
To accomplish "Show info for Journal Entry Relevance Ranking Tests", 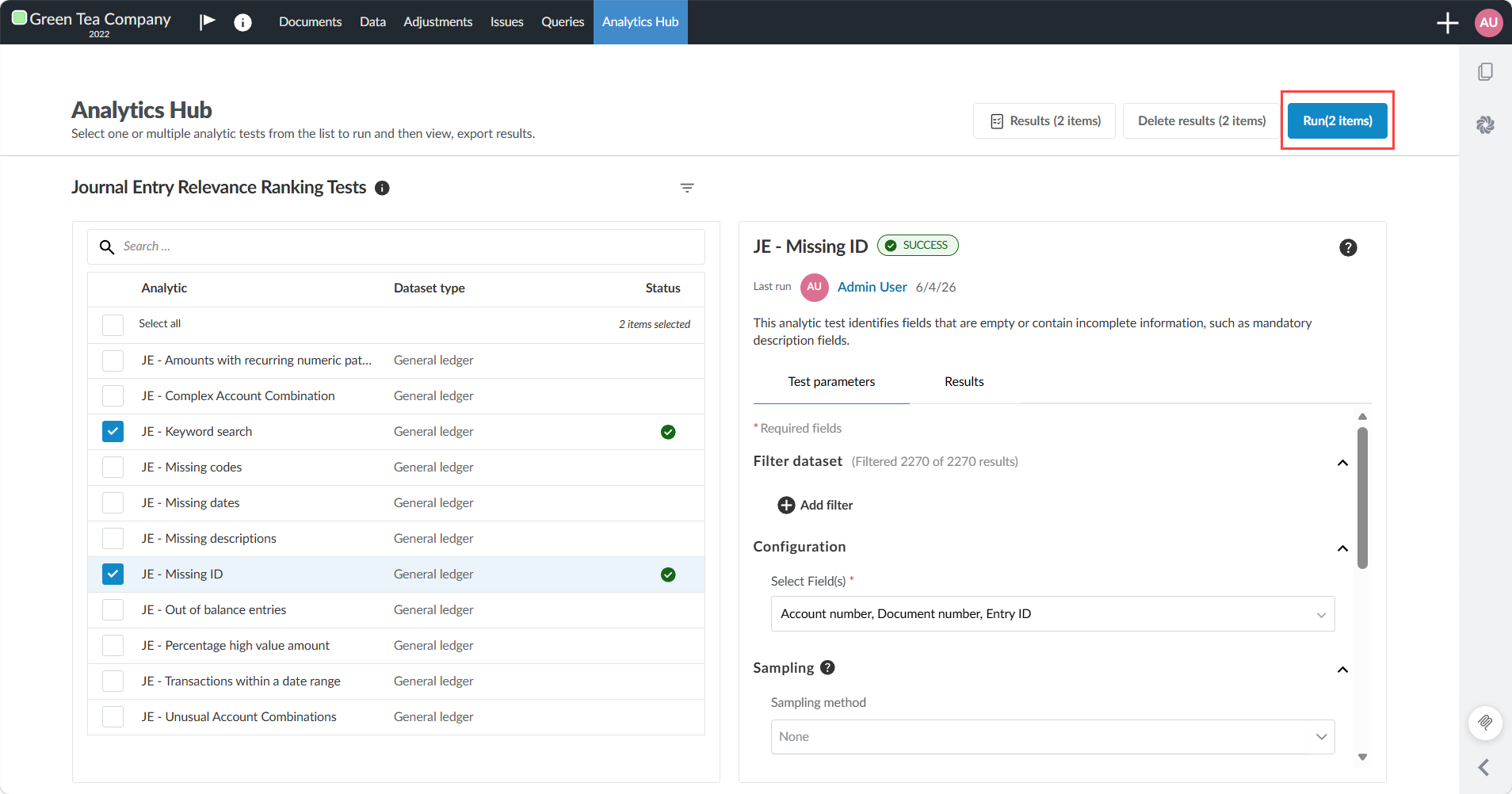I will pyautogui.click(x=382, y=188).
